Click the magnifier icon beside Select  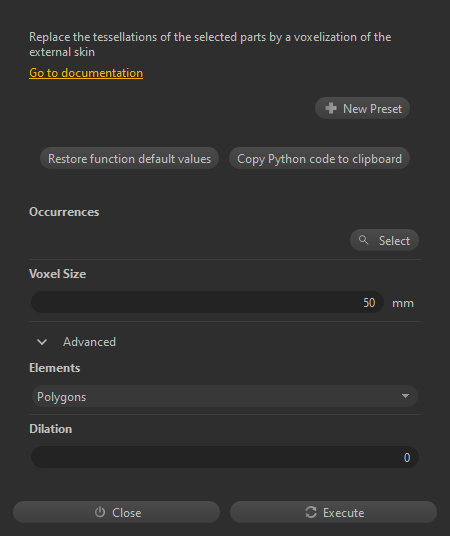tap(363, 240)
